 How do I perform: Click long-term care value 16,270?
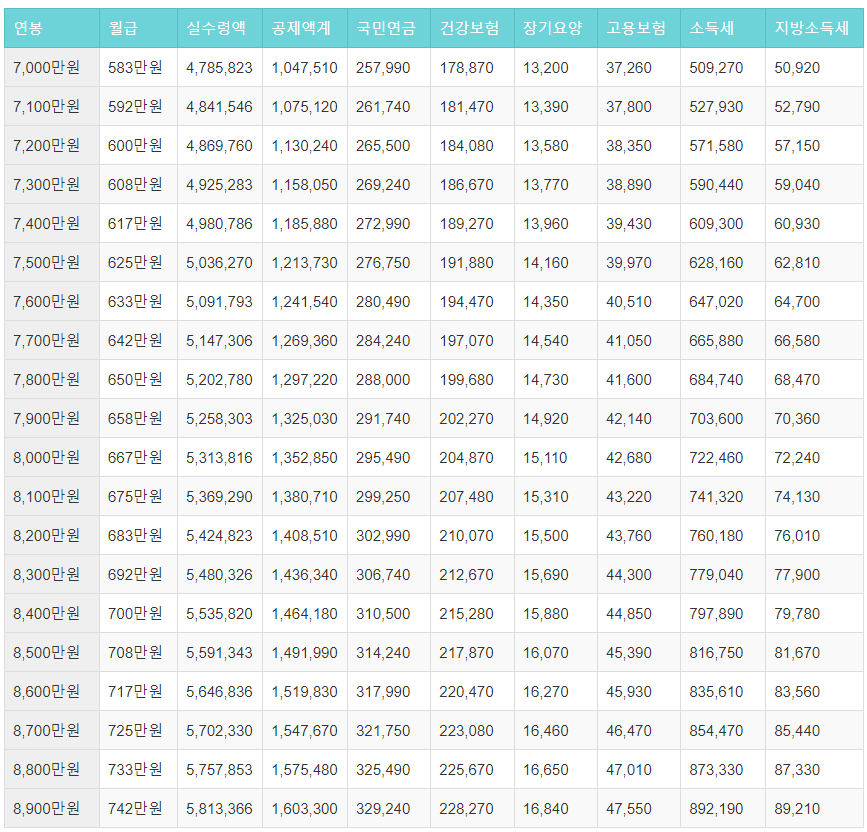tap(545, 692)
